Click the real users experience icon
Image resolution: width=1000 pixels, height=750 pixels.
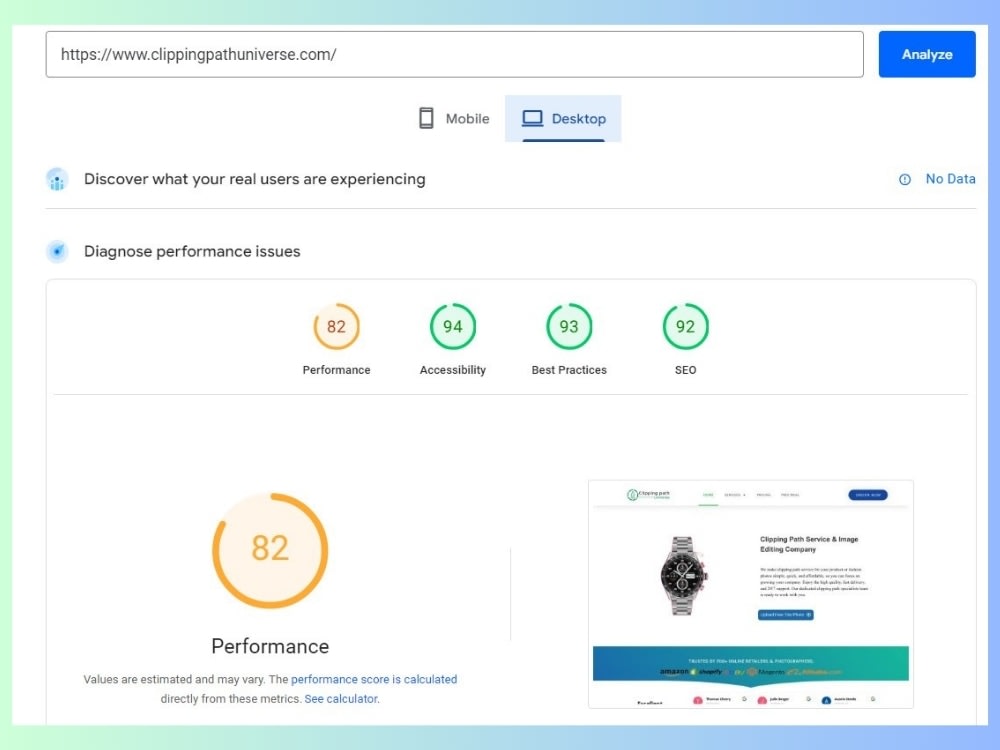pyautogui.click(x=57, y=180)
